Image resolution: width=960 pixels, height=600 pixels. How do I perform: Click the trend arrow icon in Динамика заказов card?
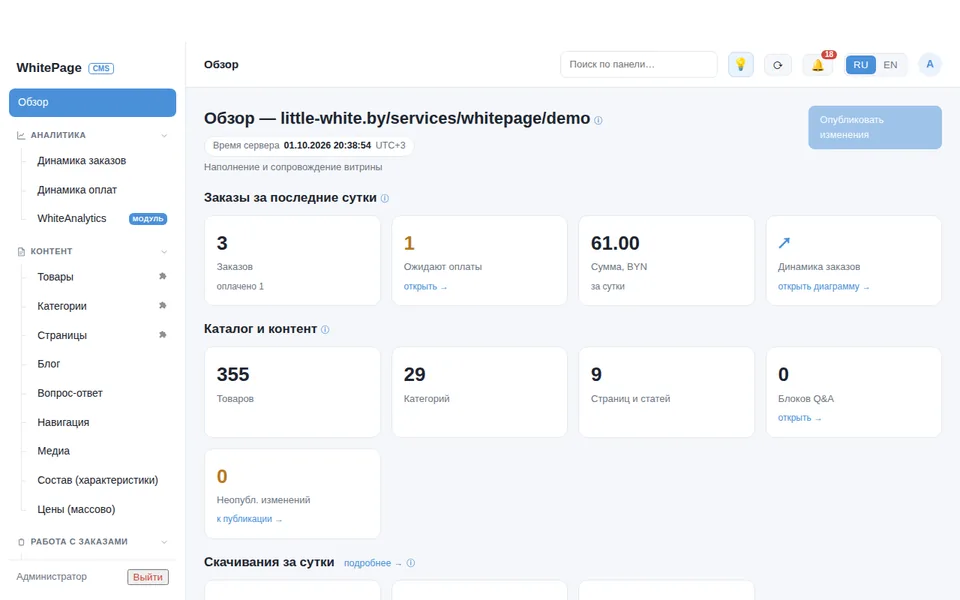[784, 243]
